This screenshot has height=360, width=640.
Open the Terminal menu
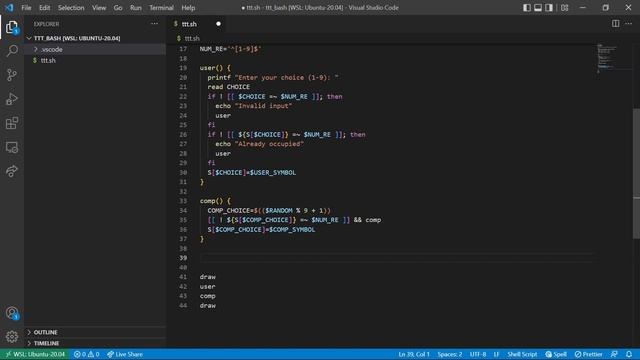tap(161, 8)
